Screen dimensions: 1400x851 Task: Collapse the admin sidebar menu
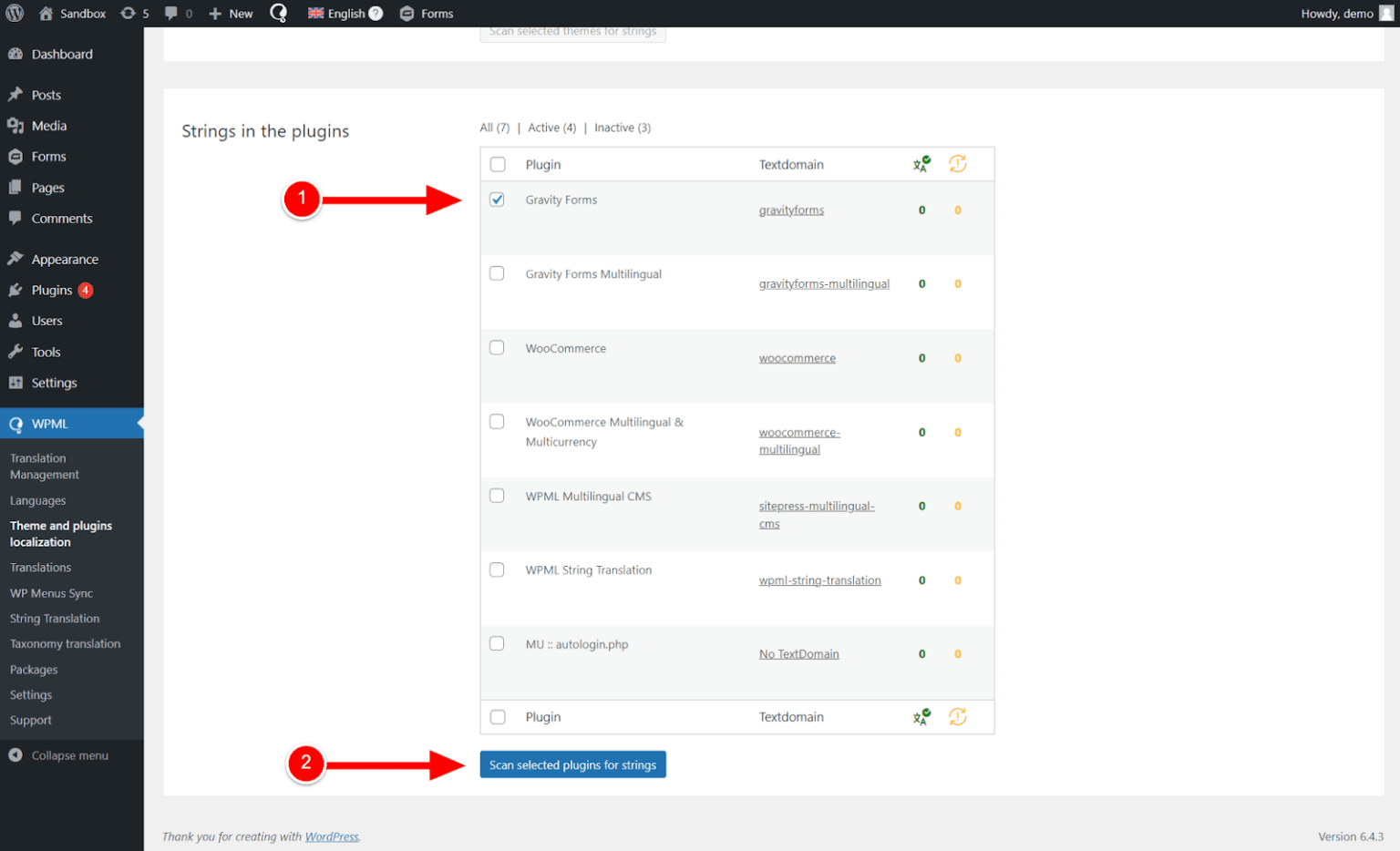coord(59,754)
